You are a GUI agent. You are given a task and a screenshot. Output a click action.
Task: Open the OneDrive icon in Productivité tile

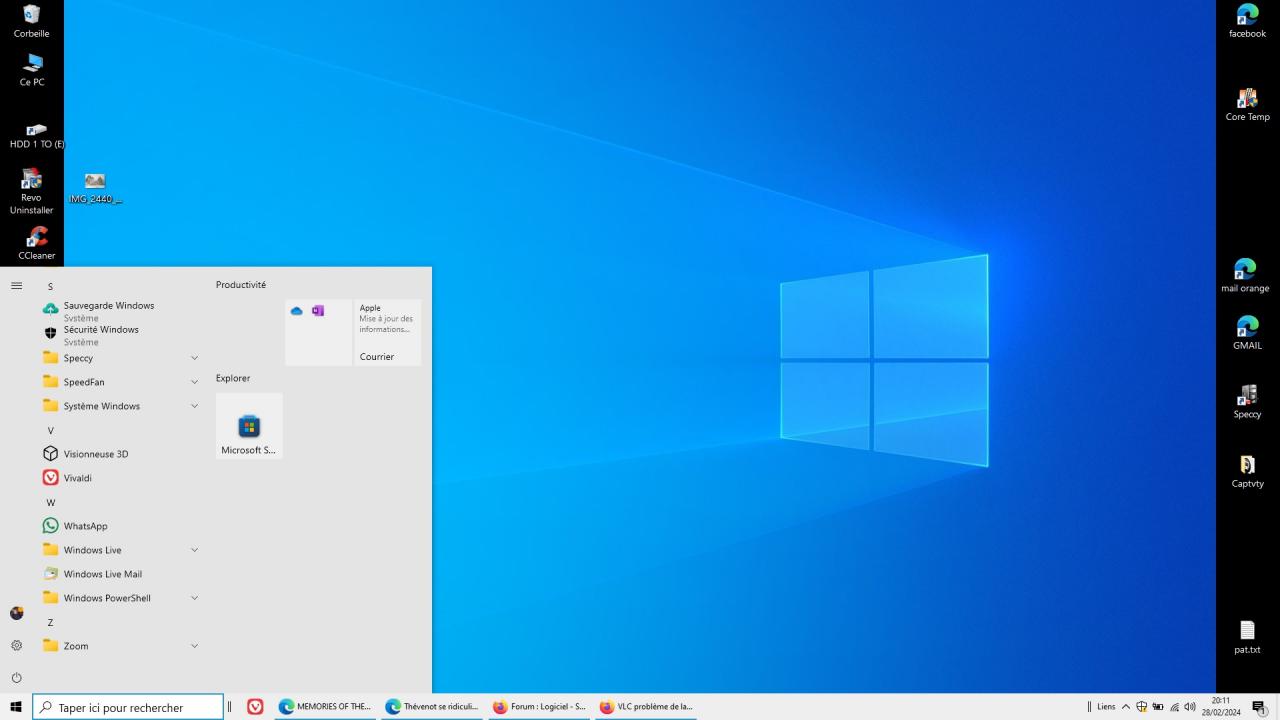click(296, 311)
